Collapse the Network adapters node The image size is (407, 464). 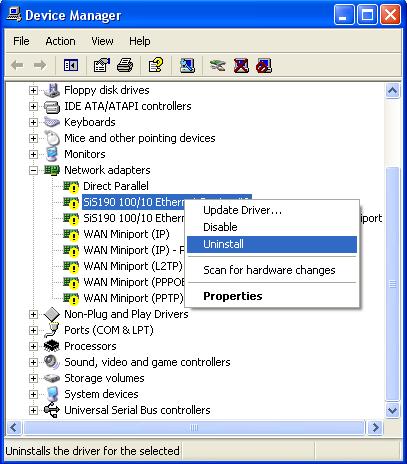[33, 170]
